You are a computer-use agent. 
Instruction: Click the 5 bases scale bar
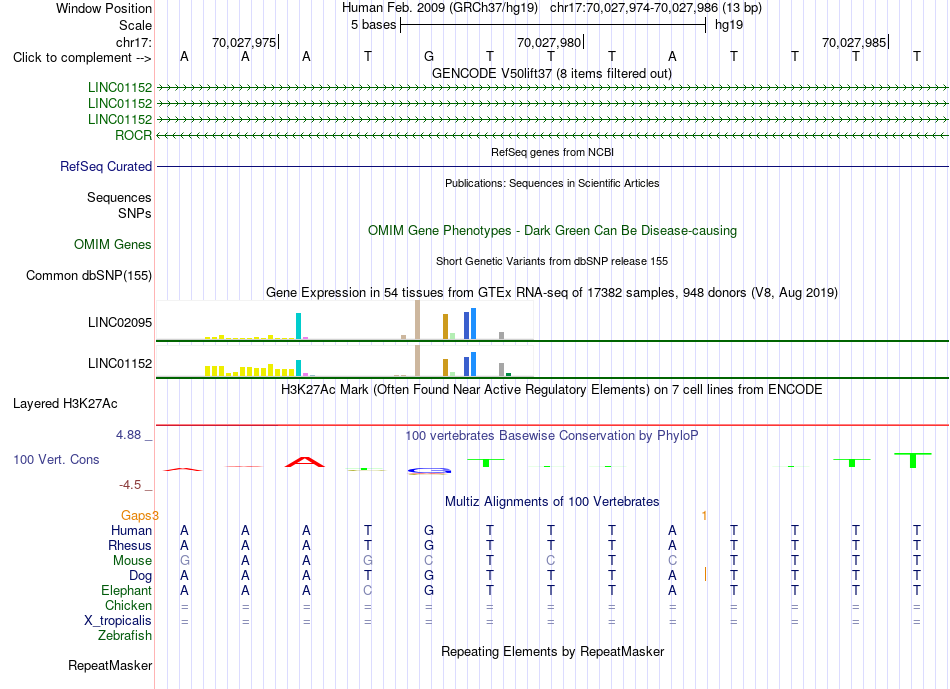coord(553,25)
